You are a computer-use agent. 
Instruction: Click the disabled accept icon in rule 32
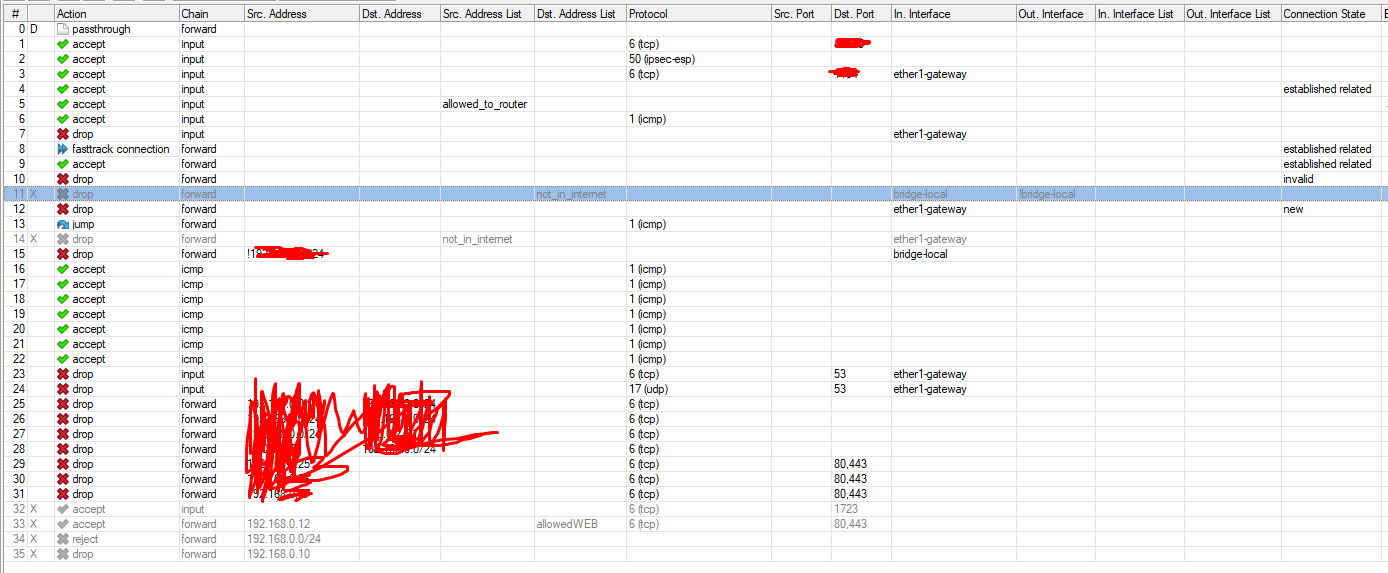point(63,509)
